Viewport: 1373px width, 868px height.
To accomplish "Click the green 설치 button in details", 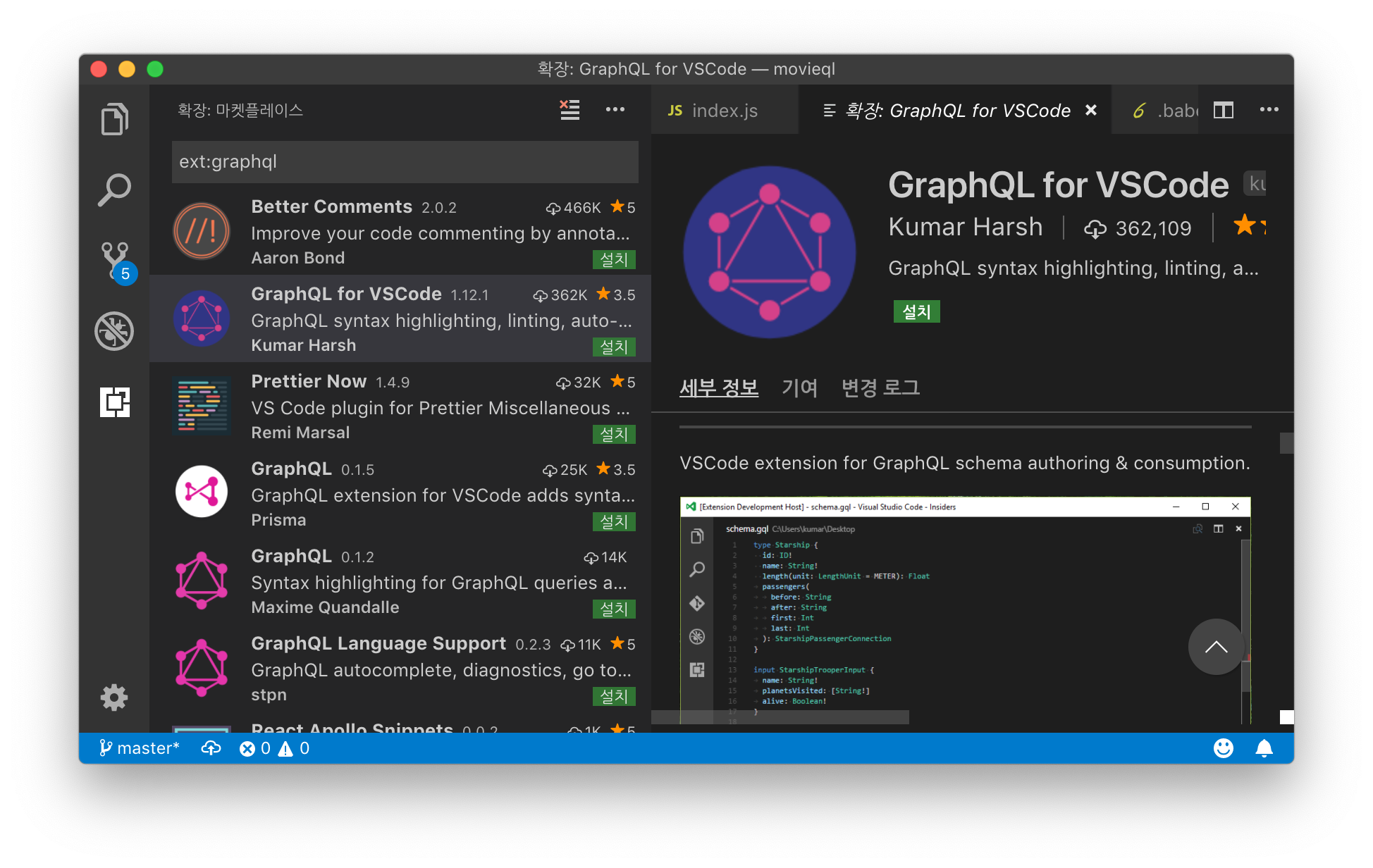I will [x=916, y=311].
